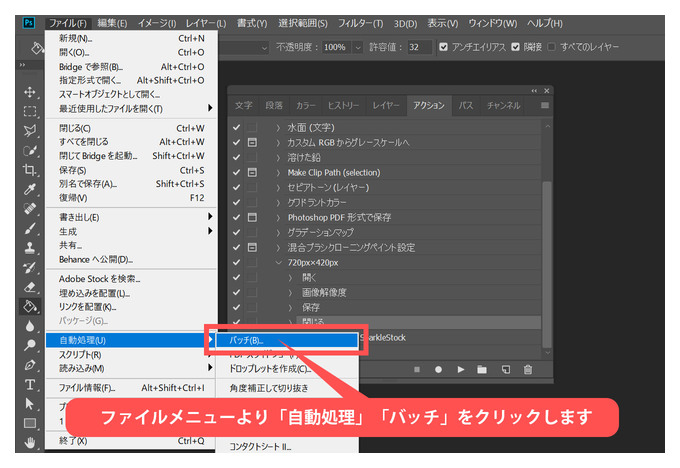Click the Photoshop Ps logo icon

pos(29,23)
